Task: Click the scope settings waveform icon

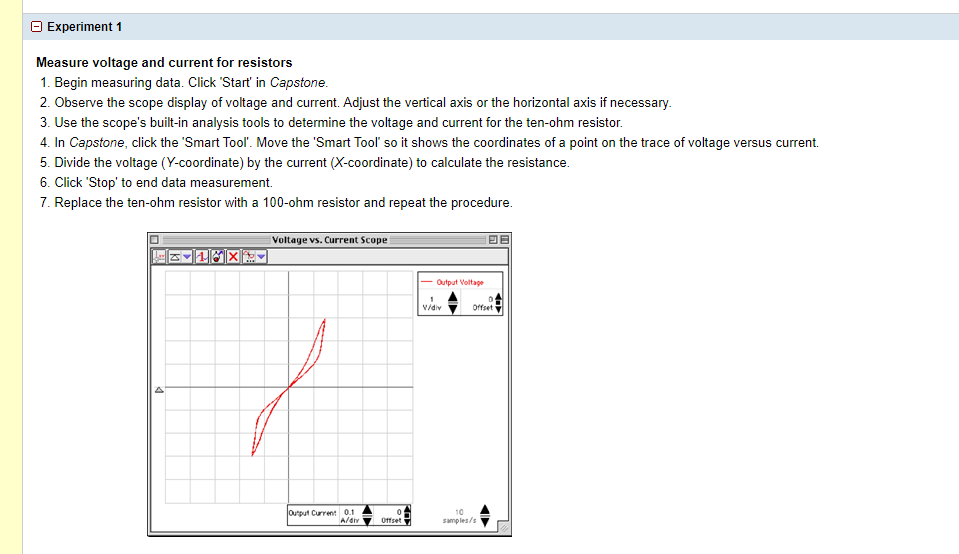Action: (x=249, y=257)
